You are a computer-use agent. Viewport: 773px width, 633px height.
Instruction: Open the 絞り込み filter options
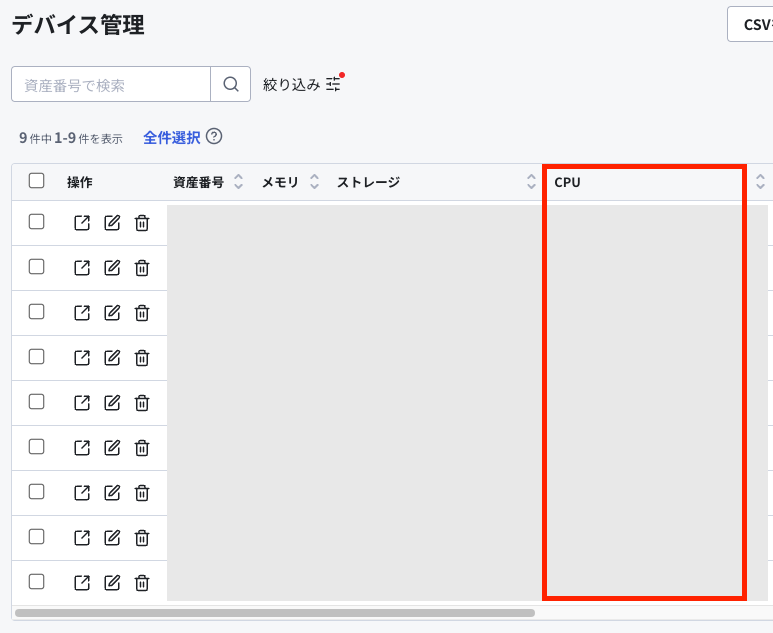point(302,84)
